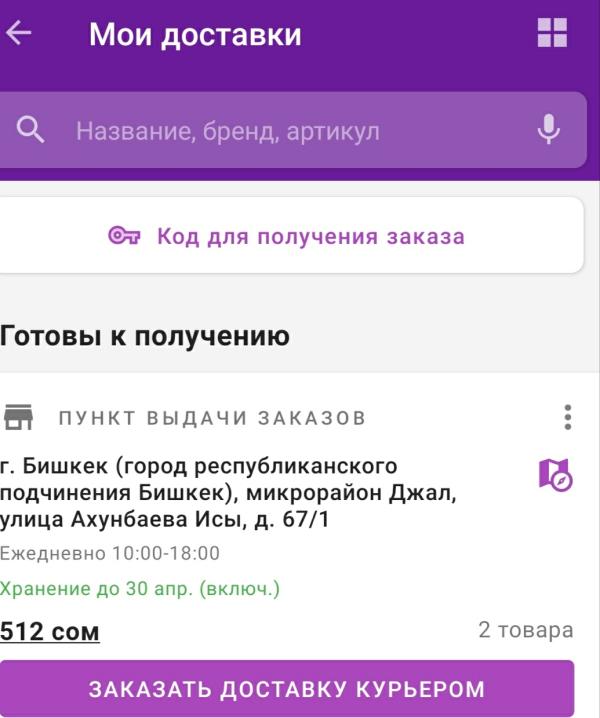Screen dimensions: 600x718
Task: Click the key icon beside order code
Action: [x=124, y=237]
